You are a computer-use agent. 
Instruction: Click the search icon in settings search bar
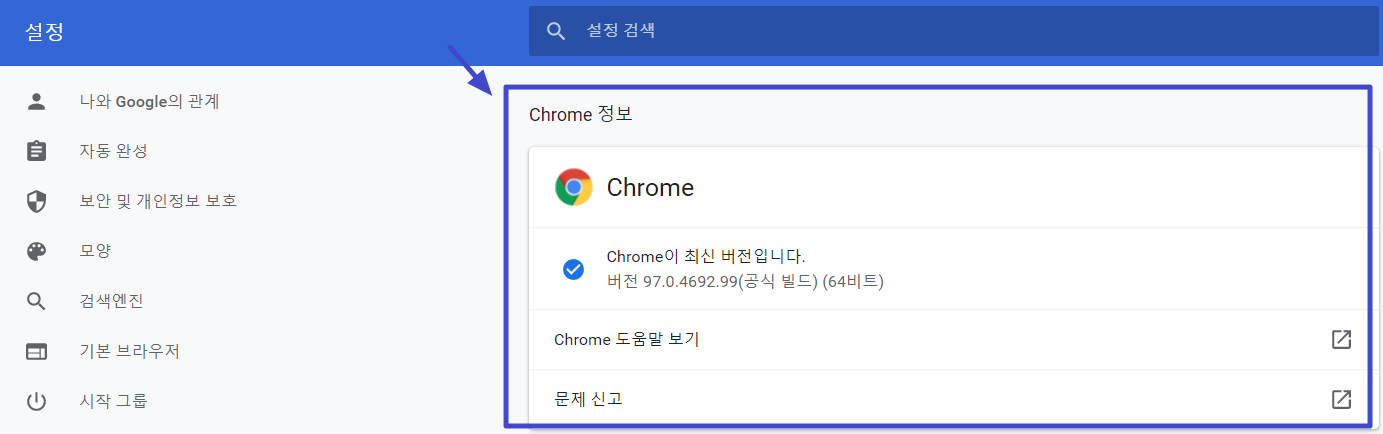(x=557, y=31)
